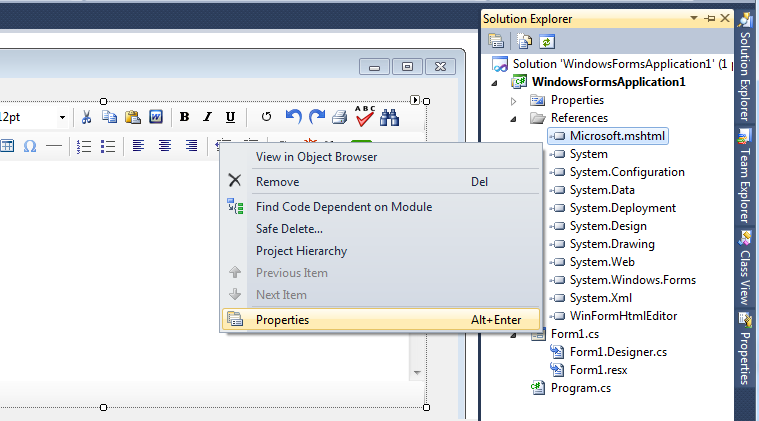Toggle Underline formatting button
The height and width of the screenshot is (421, 759).
click(230, 117)
